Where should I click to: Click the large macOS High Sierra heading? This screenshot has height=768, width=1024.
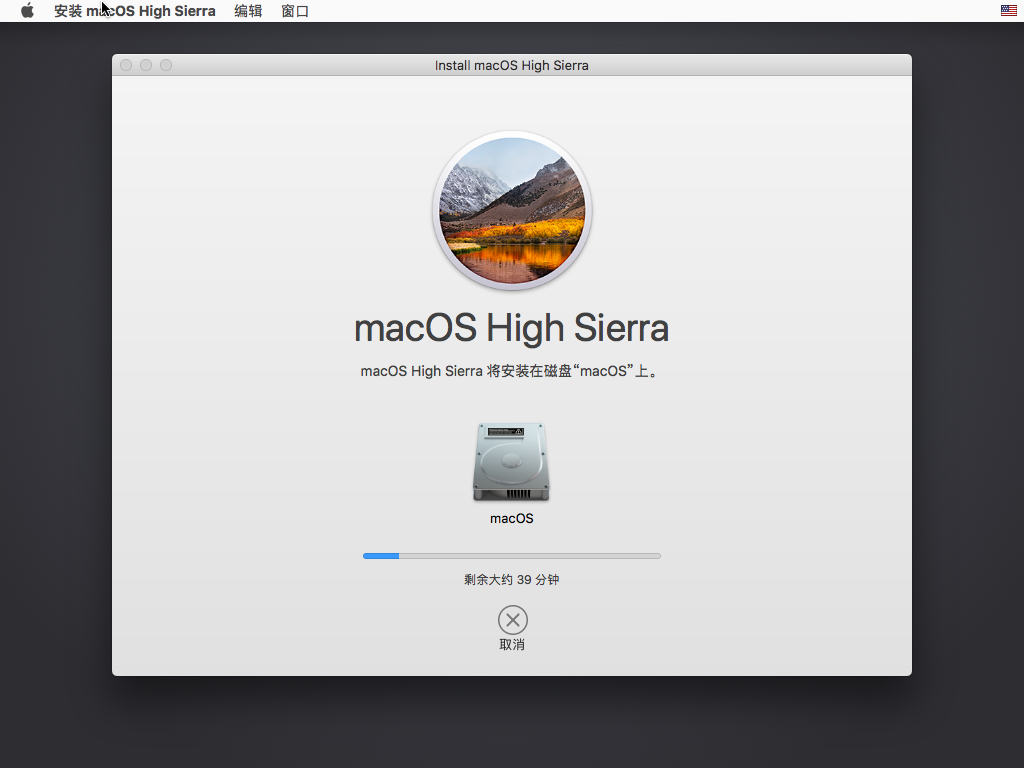(512, 328)
